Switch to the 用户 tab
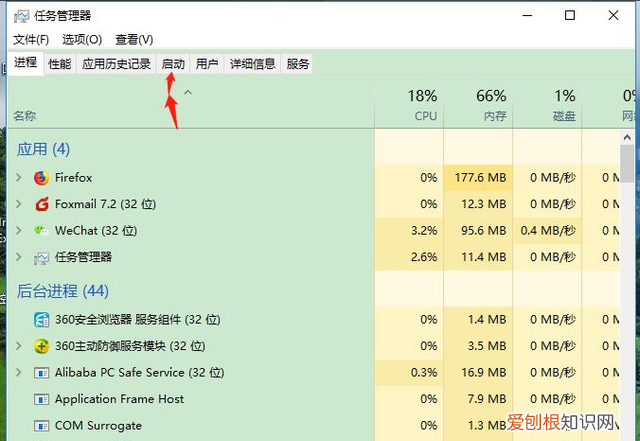Viewport: 640px width, 441px height. (x=207, y=64)
